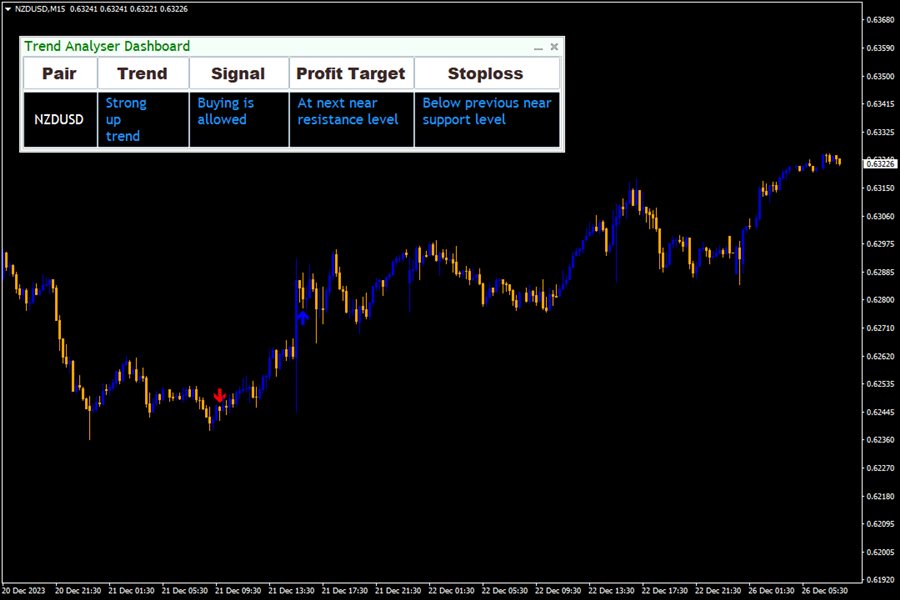Click the 0.62445 price scale label

(x=880, y=412)
